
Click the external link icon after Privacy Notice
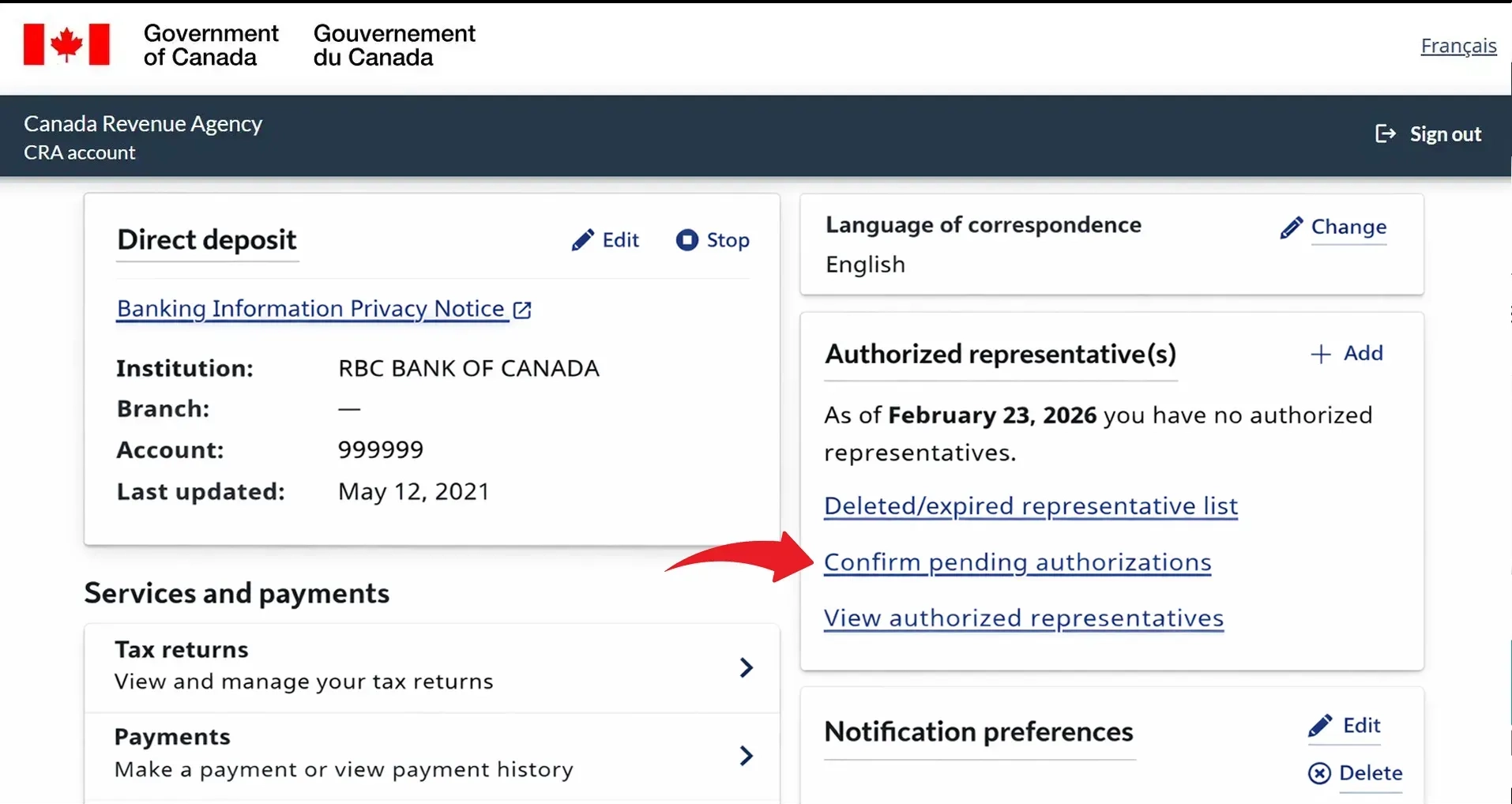click(522, 310)
